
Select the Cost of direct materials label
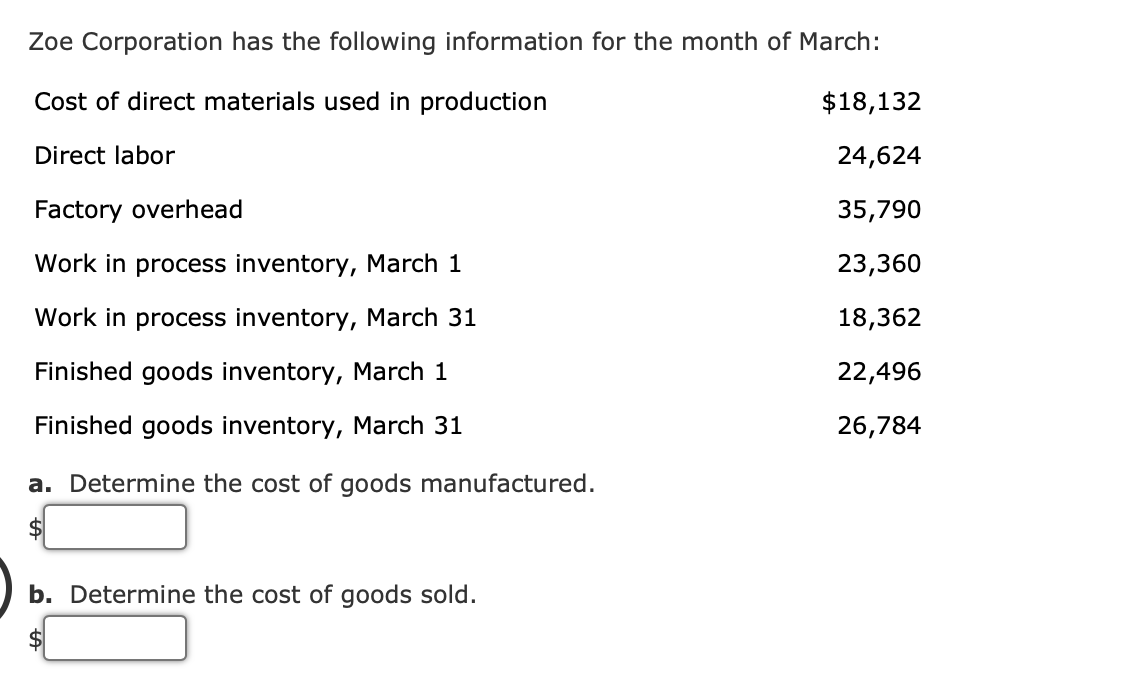click(290, 101)
